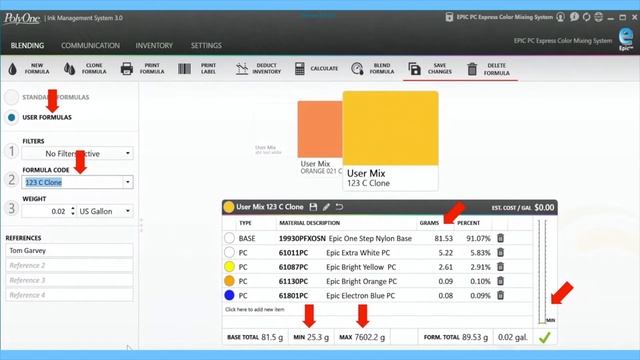The width and height of the screenshot is (640, 360).
Task: Click the Clone Formula button label
Action: point(94,69)
